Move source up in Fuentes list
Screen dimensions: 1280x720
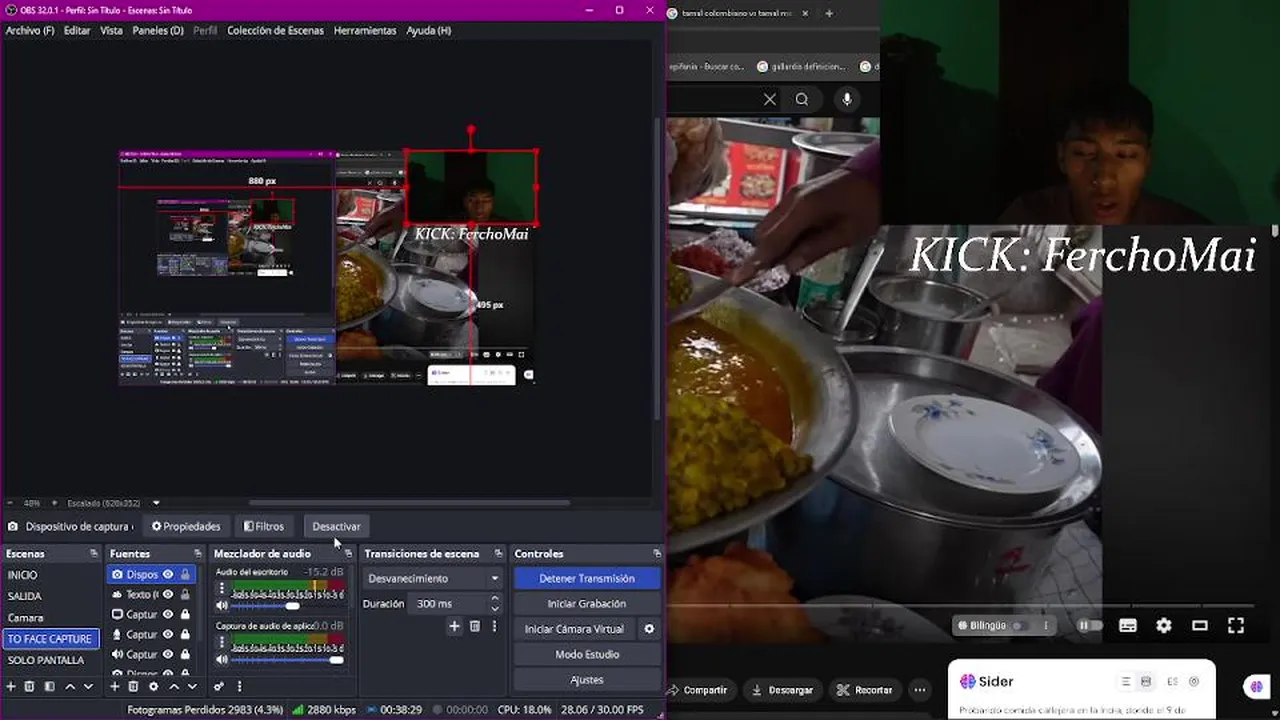174,686
